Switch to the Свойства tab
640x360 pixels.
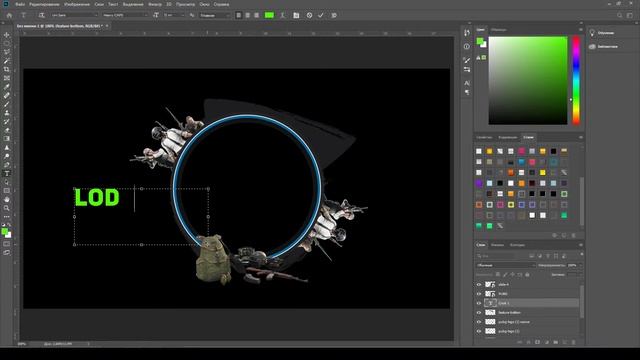pyautogui.click(x=484, y=138)
